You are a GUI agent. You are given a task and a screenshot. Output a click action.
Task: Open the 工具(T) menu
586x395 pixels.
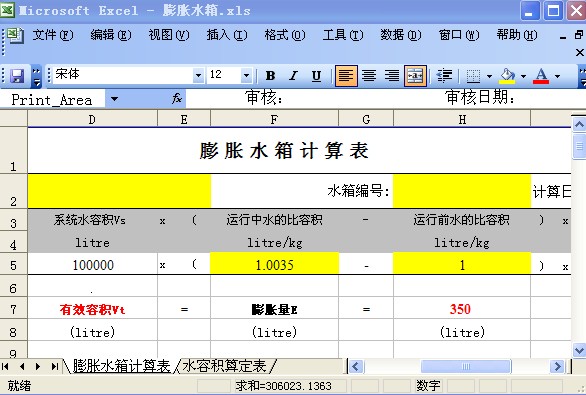(343, 35)
